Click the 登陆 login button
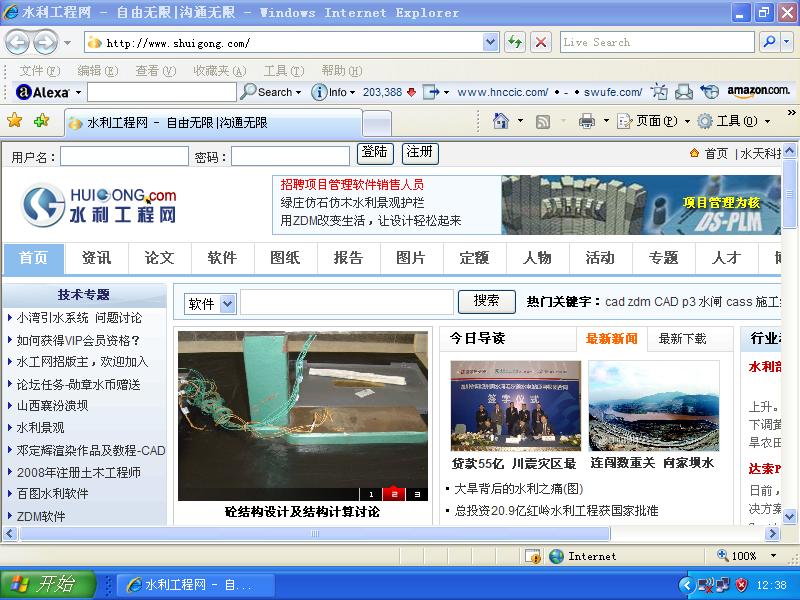The image size is (800, 600). (x=374, y=153)
